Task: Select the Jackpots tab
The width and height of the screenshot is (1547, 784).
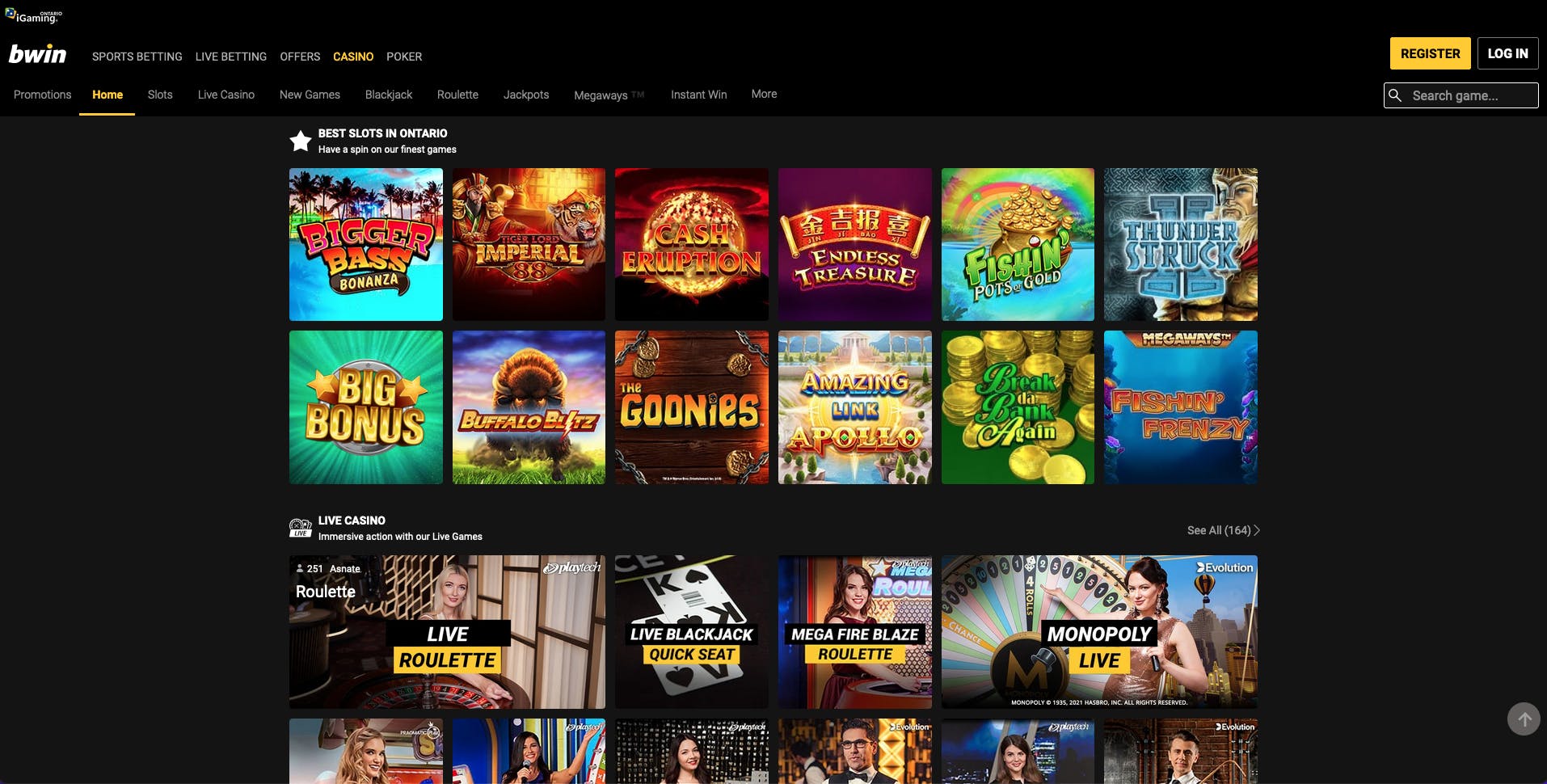Action: (x=526, y=95)
